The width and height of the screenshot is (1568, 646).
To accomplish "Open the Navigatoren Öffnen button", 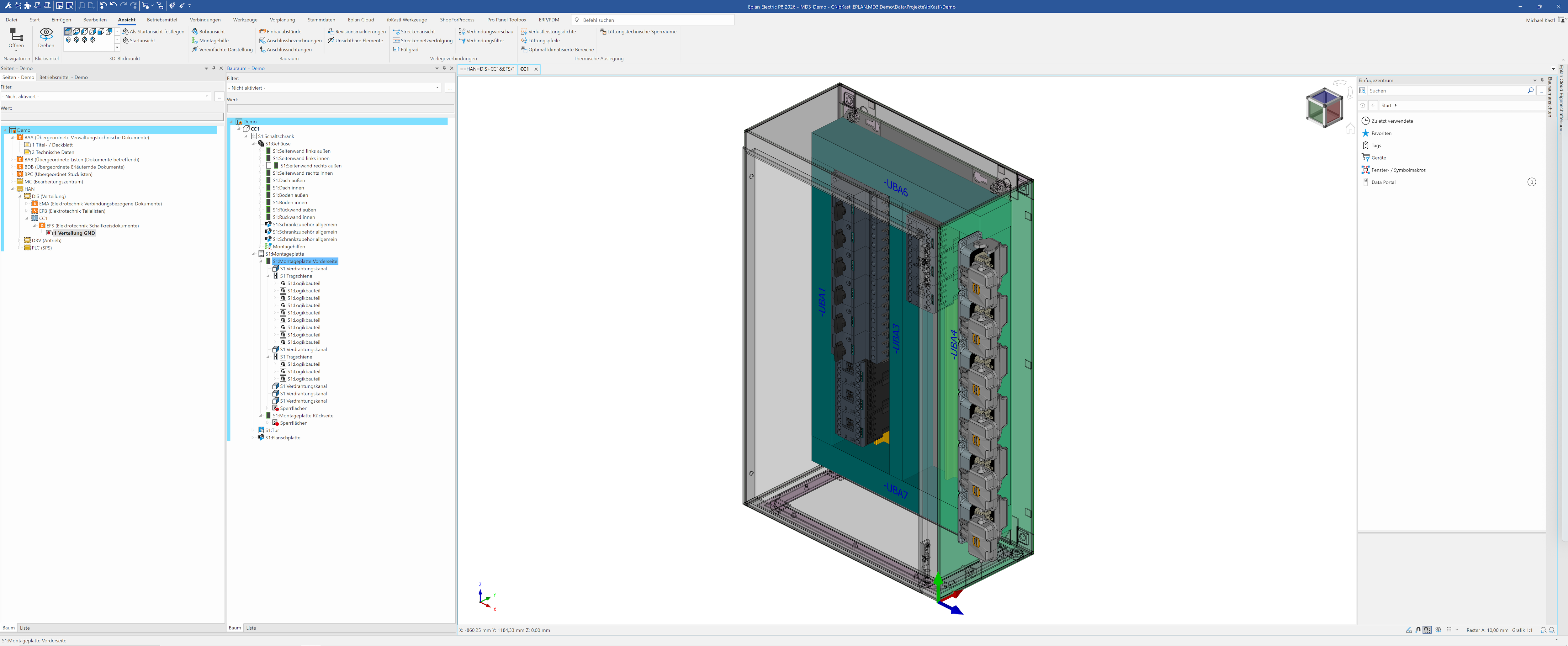I will click(x=16, y=38).
